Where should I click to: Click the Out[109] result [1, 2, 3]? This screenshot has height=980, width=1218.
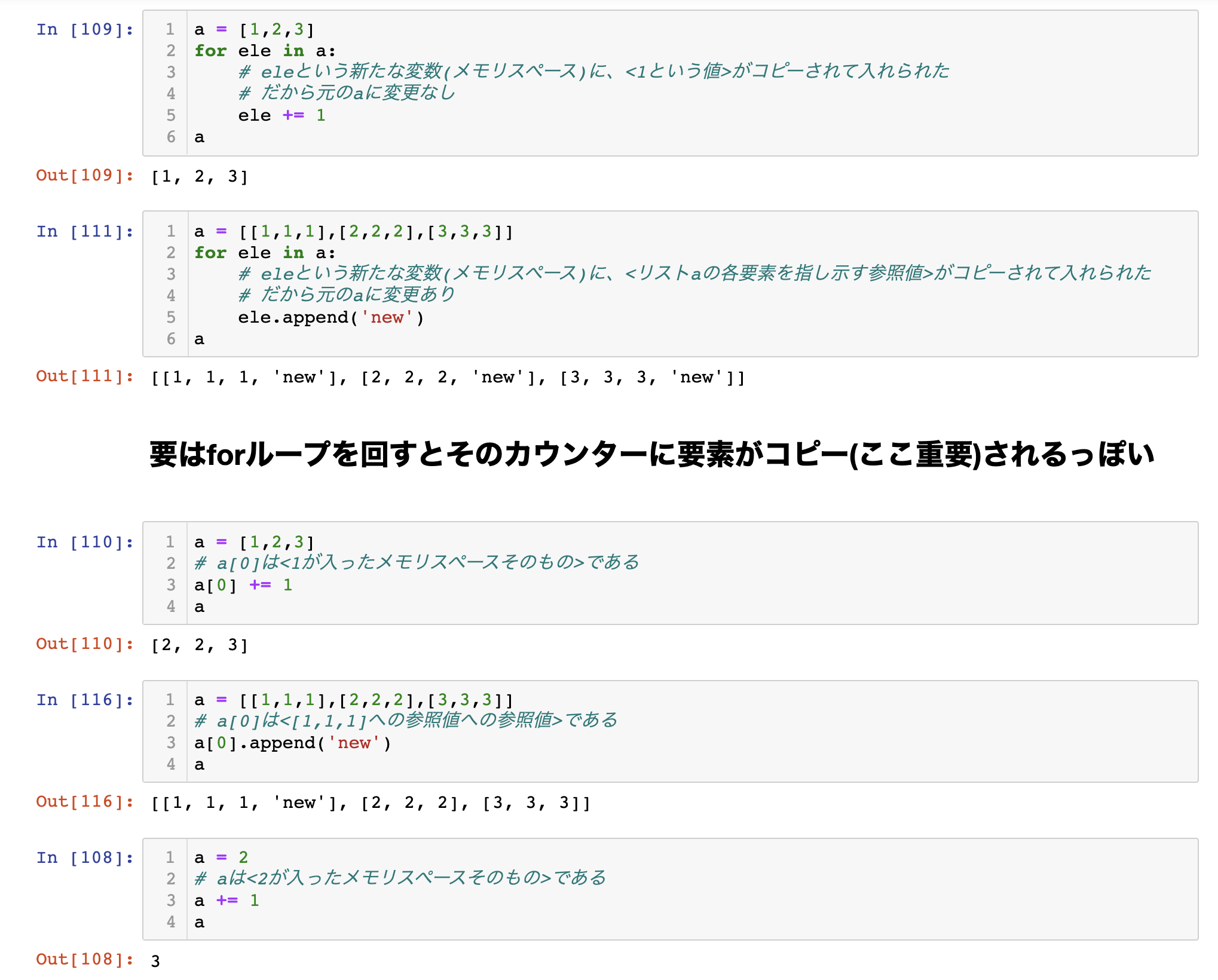199,176
